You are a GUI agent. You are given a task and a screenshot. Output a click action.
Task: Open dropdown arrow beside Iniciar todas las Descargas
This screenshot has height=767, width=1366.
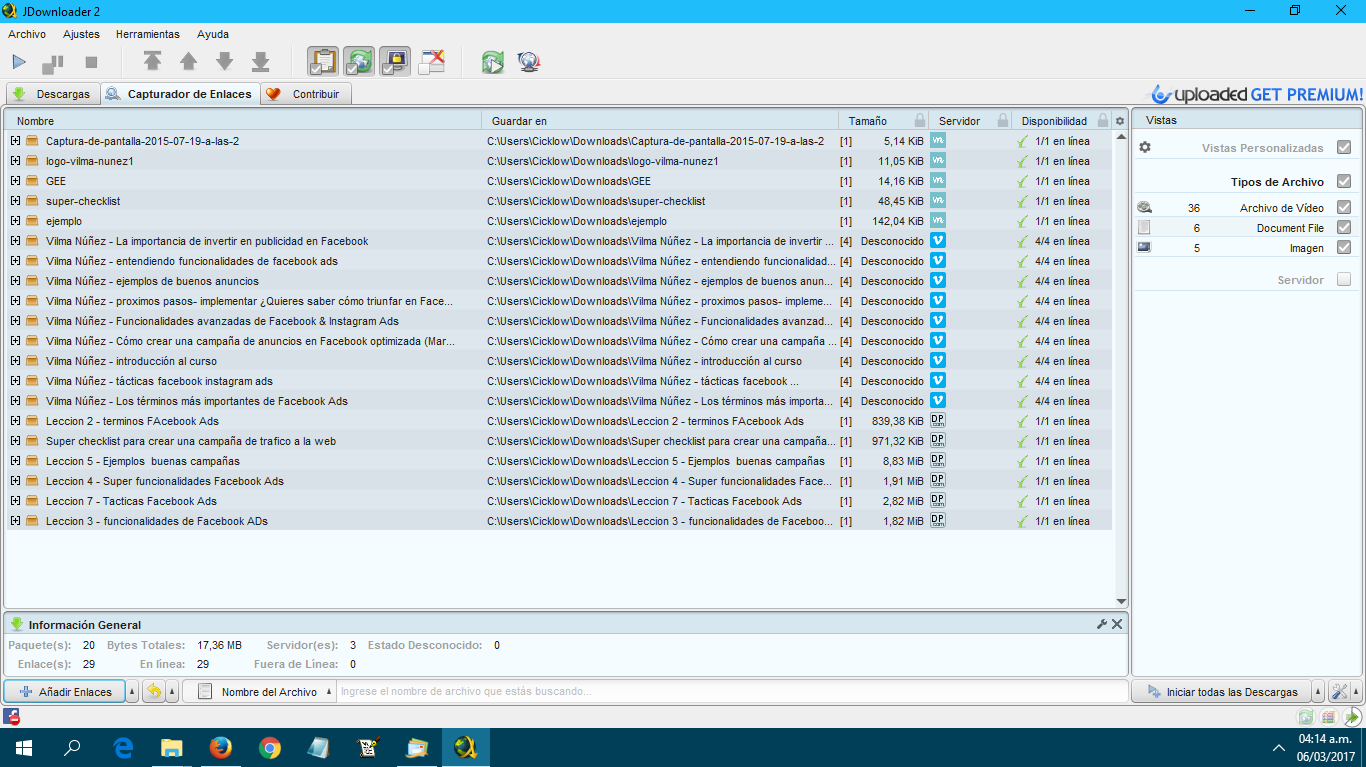coord(1317,691)
